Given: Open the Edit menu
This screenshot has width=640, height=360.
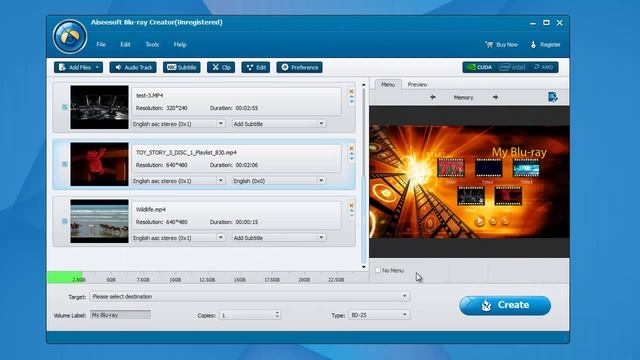Looking at the screenshot, I should (x=125, y=44).
